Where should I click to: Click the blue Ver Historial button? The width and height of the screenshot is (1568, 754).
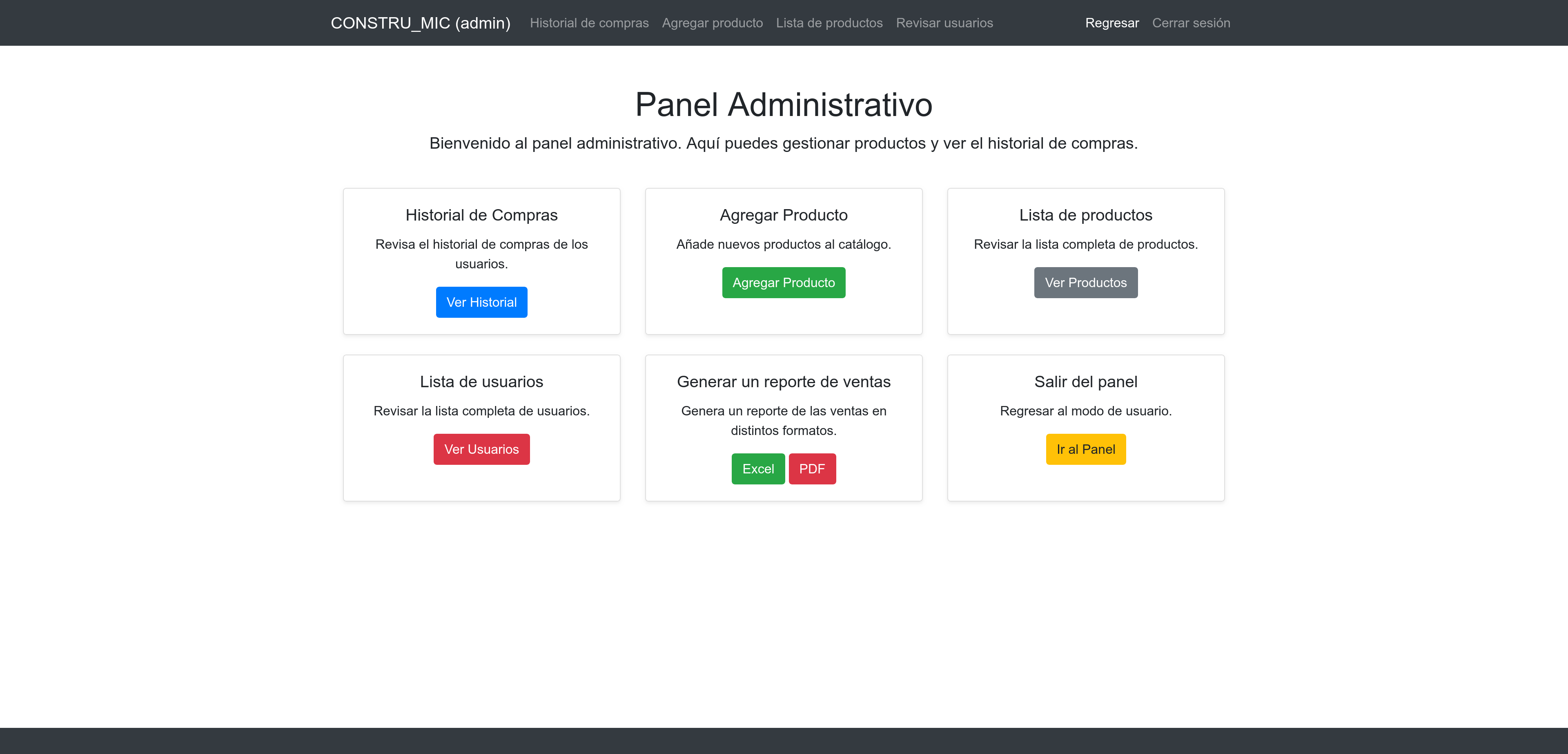[x=481, y=302]
